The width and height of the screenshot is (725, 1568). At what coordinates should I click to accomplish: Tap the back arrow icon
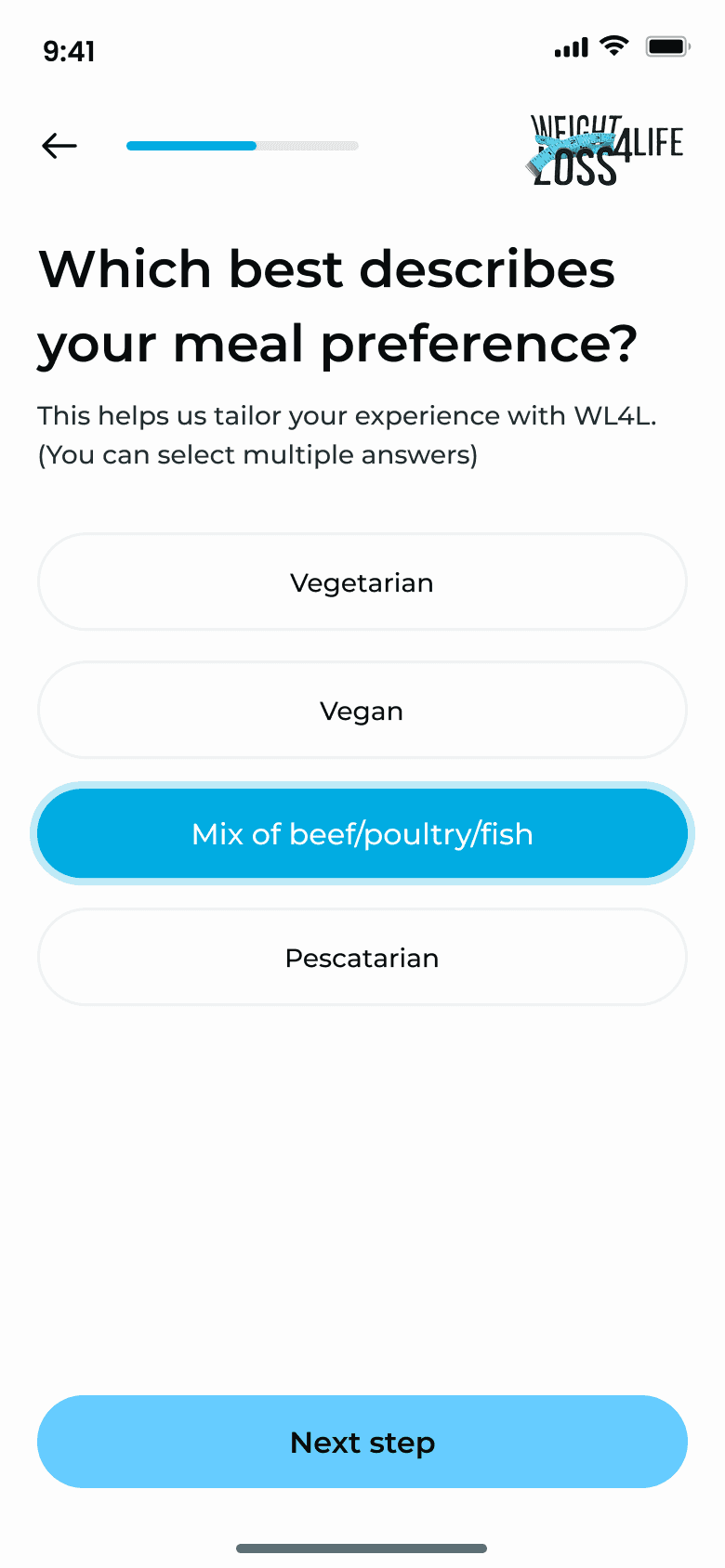pyautogui.click(x=59, y=146)
